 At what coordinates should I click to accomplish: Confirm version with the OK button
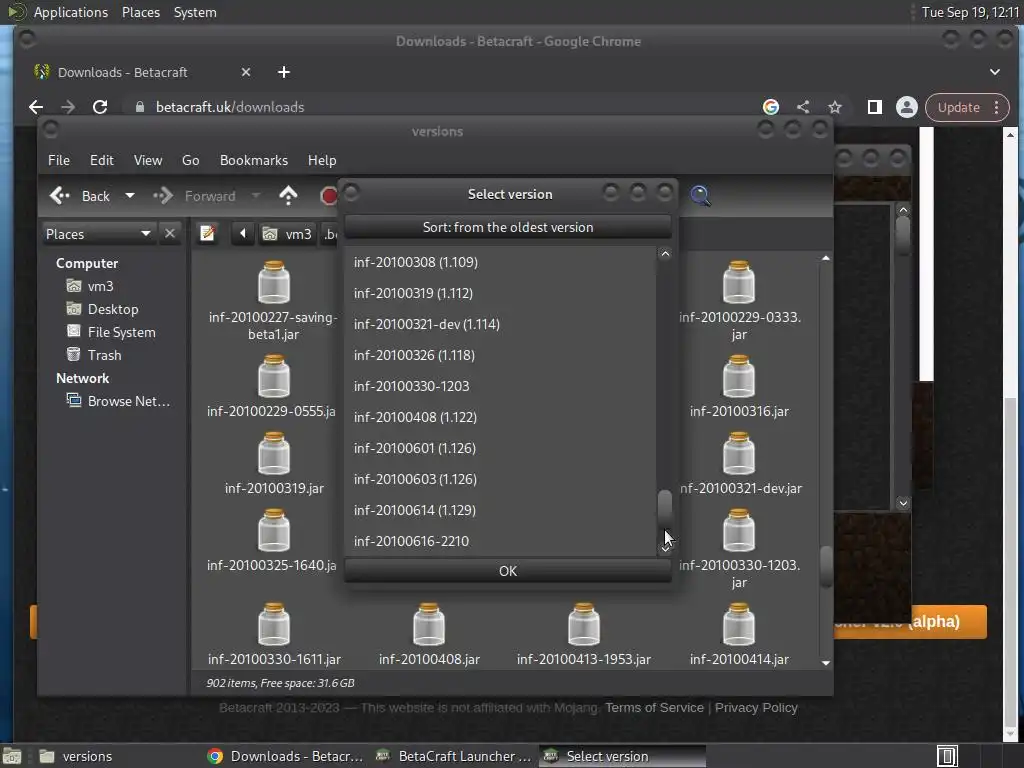point(507,571)
